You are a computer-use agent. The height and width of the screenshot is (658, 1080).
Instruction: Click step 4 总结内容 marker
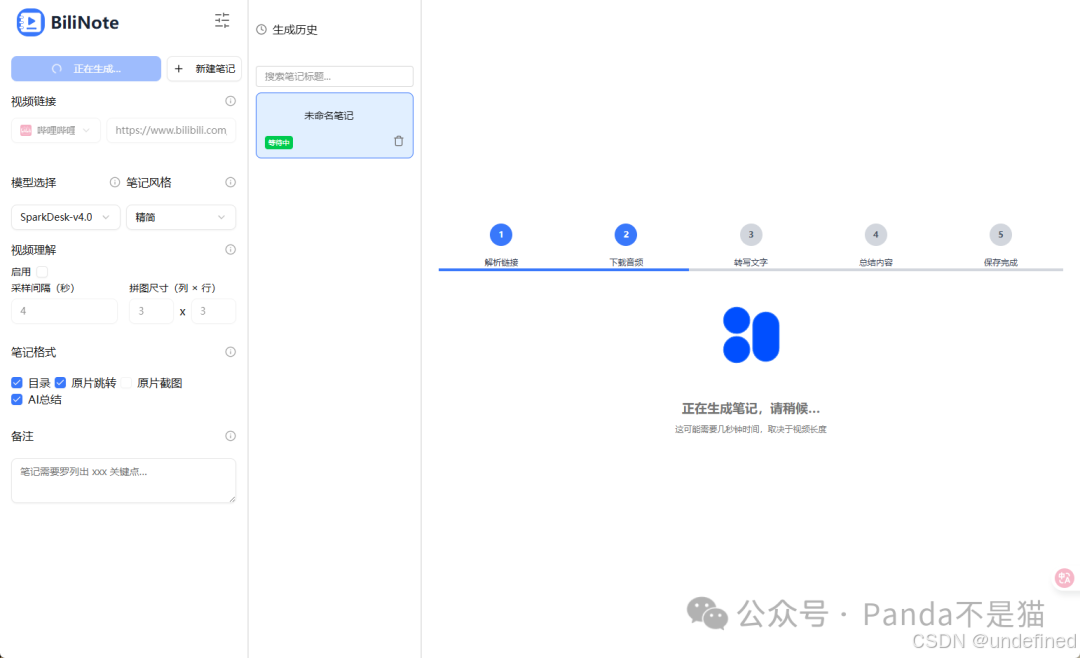[x=875, y=235]
